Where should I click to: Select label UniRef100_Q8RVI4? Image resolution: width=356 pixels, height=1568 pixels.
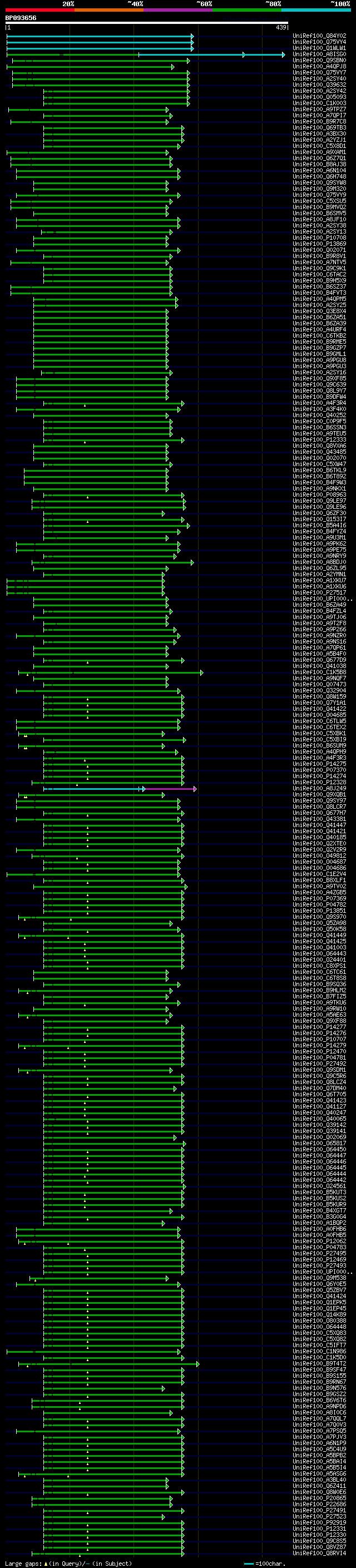(319, 1553)
